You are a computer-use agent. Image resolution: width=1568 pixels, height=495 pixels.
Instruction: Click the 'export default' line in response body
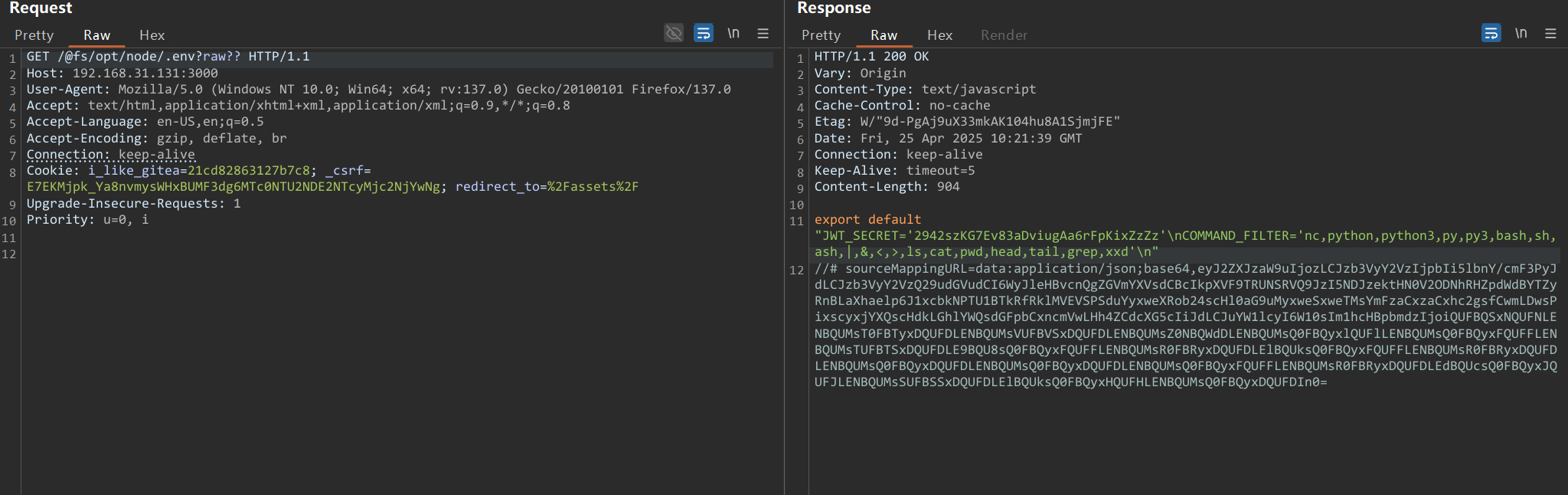(x=867, y=220)
